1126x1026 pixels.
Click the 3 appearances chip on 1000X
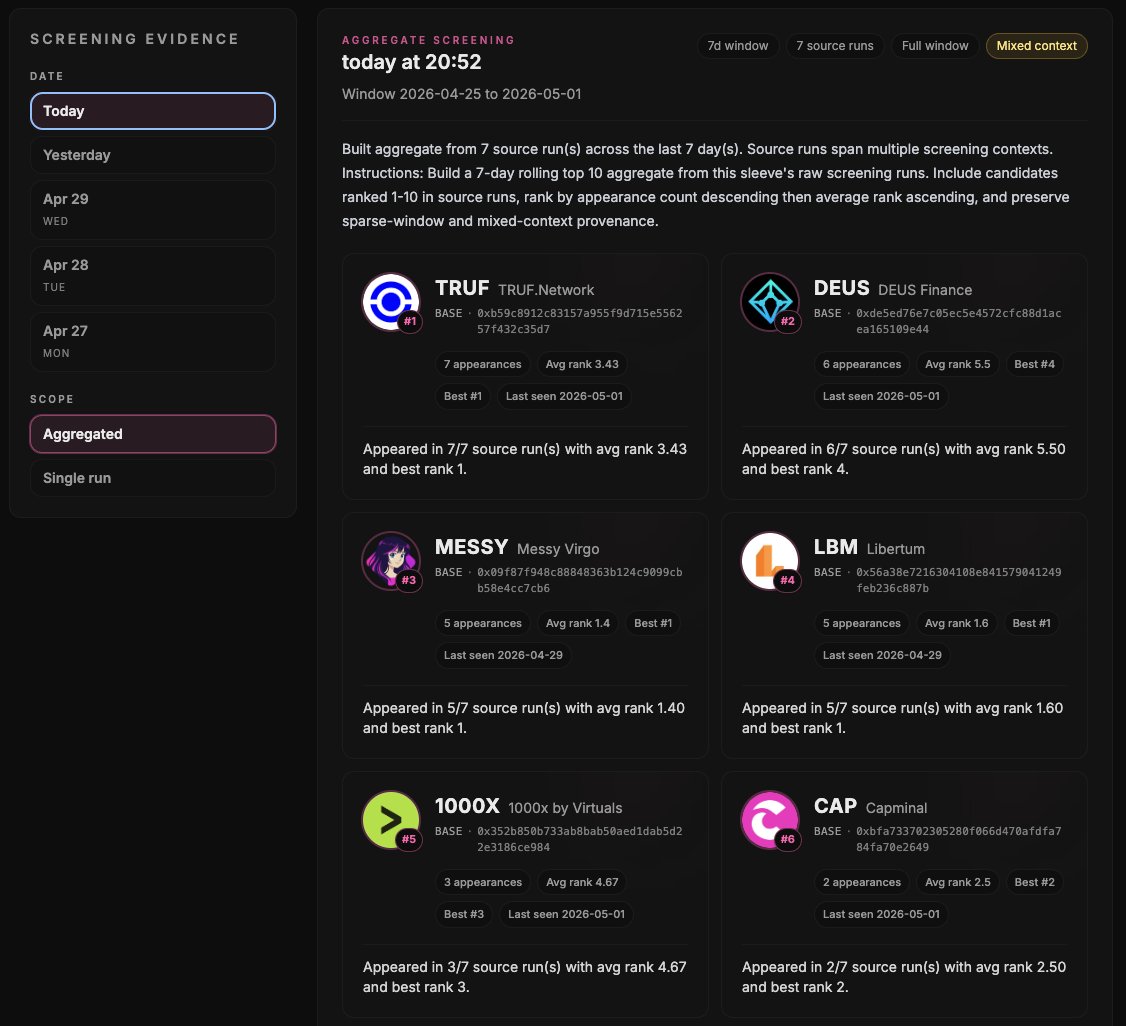pos(483,882)
